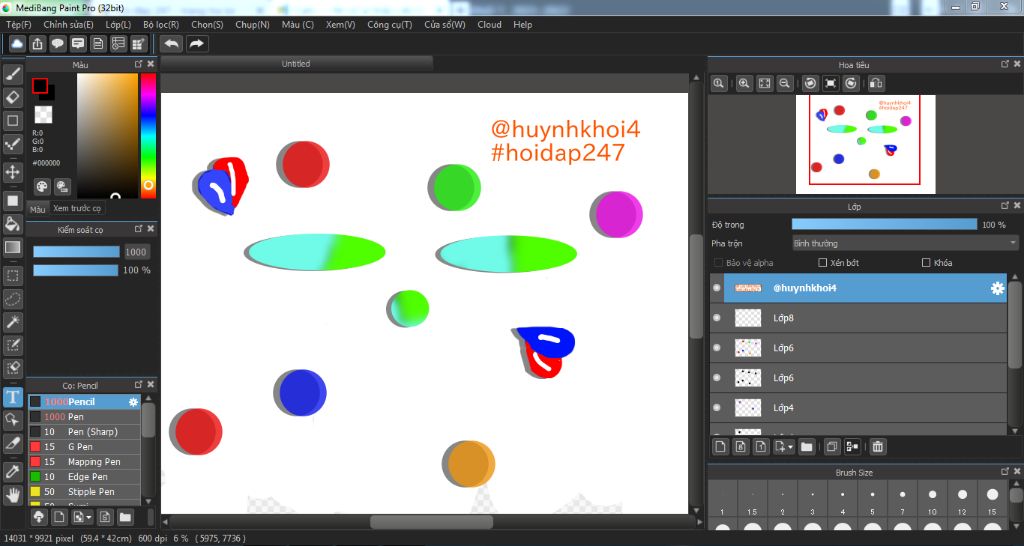Click the cloud icon in top toolbar
Viewport: 1024px width, 546px height.
(x=18, y=44)
